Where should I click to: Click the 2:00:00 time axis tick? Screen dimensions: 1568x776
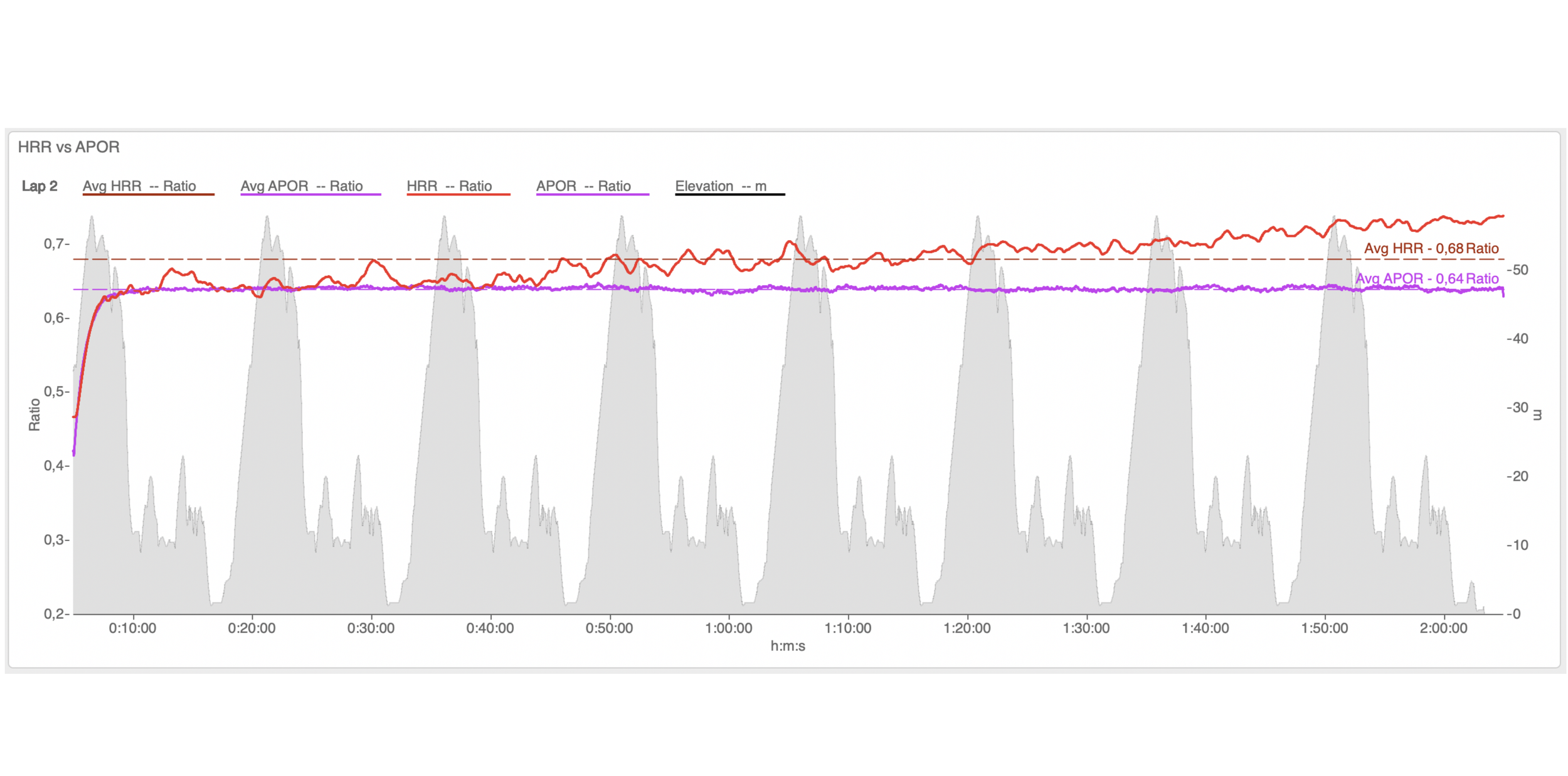[1443, 628]
